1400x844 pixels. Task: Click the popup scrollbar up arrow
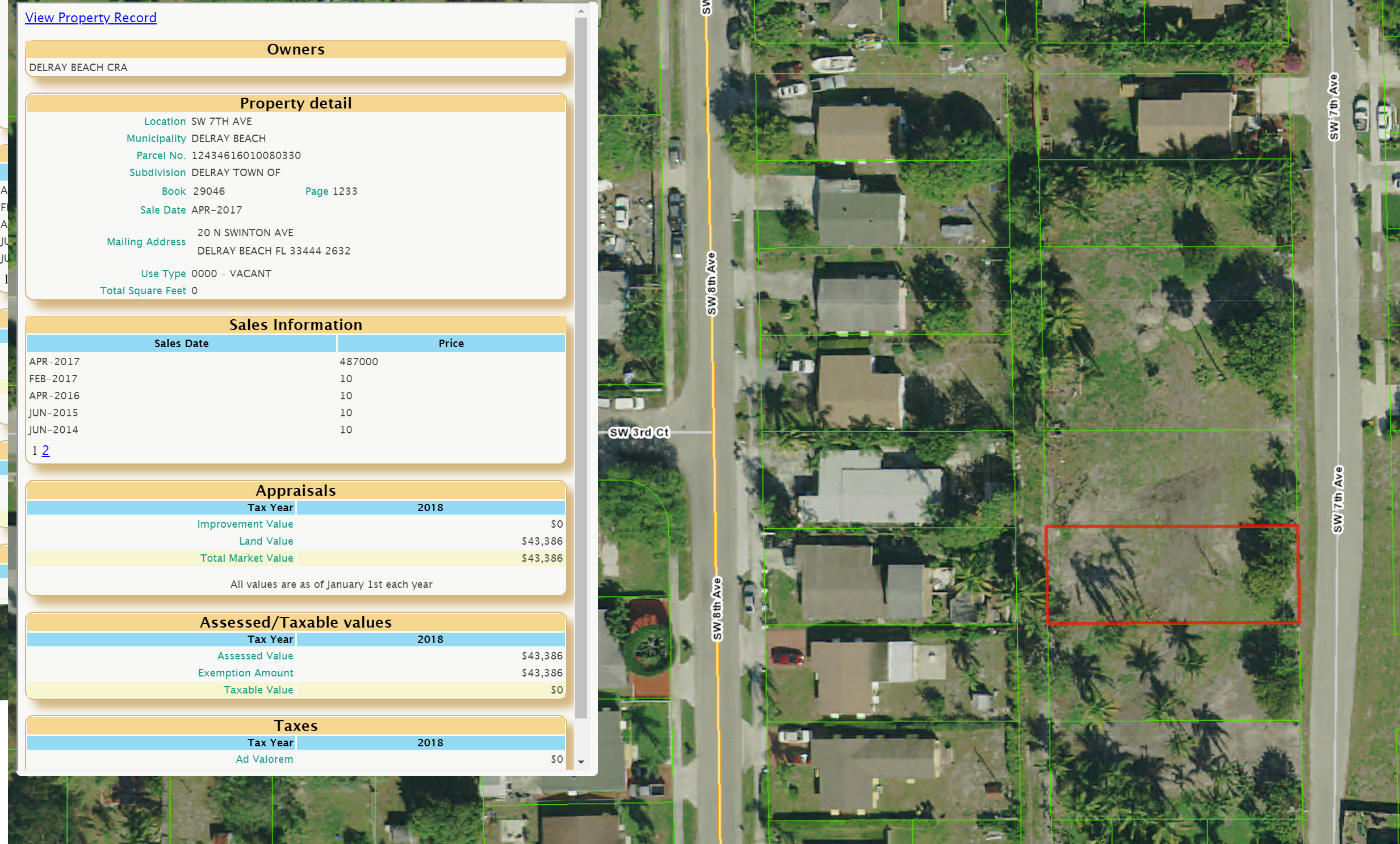(x=581, y=11)
